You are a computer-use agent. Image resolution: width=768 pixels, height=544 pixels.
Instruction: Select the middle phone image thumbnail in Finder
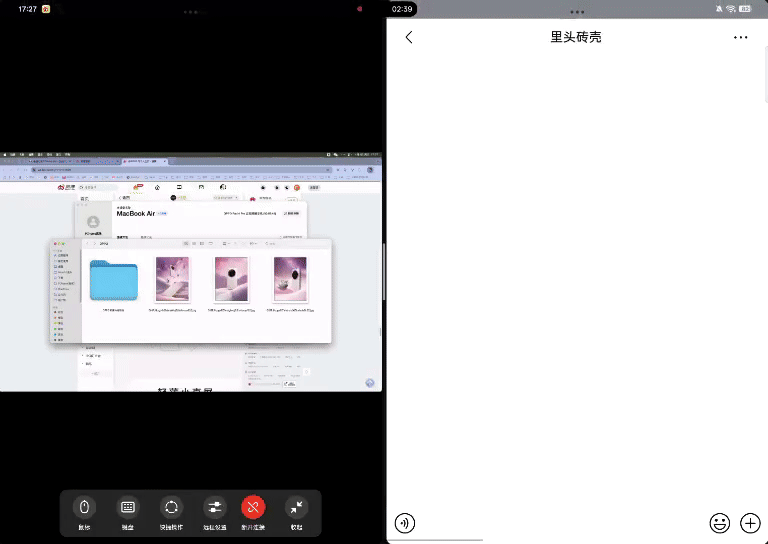231,279
